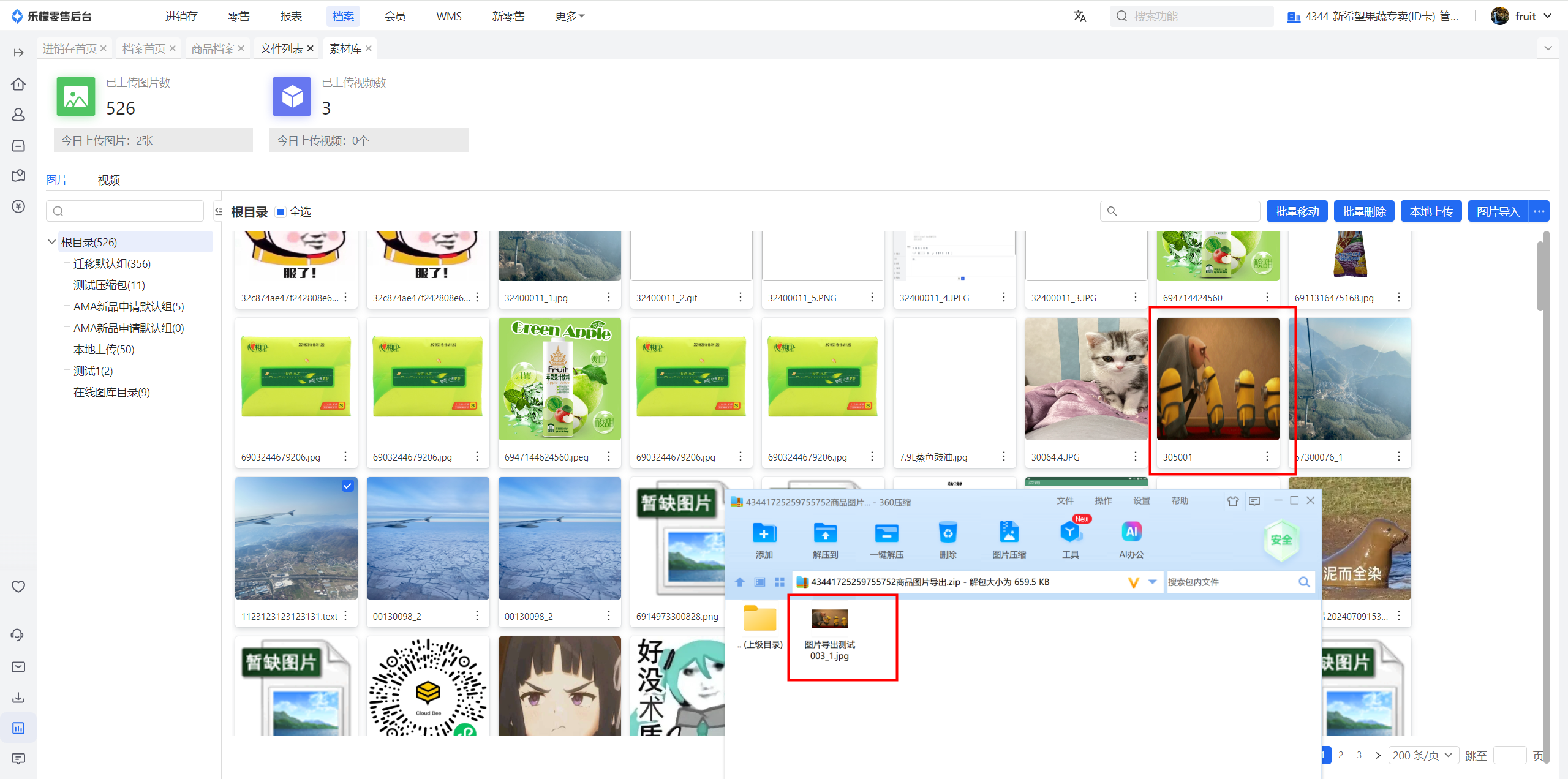Image resolution: width=1568 pixels, height=779 pixels.
Task: Click the language translation icon in header
Action: pyautogui.click(x=1080, y=17)
